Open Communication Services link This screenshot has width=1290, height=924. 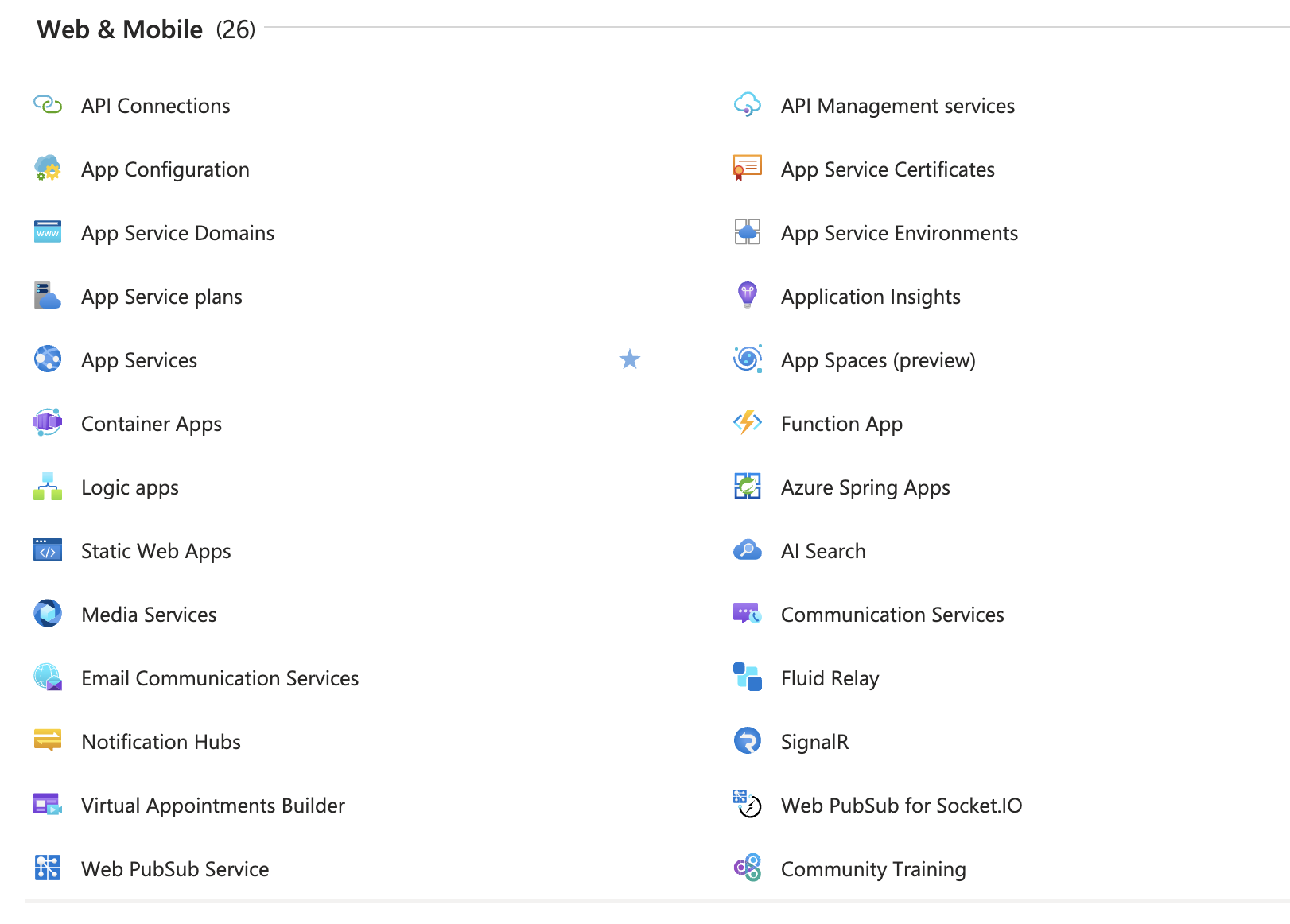click(893, 615)
